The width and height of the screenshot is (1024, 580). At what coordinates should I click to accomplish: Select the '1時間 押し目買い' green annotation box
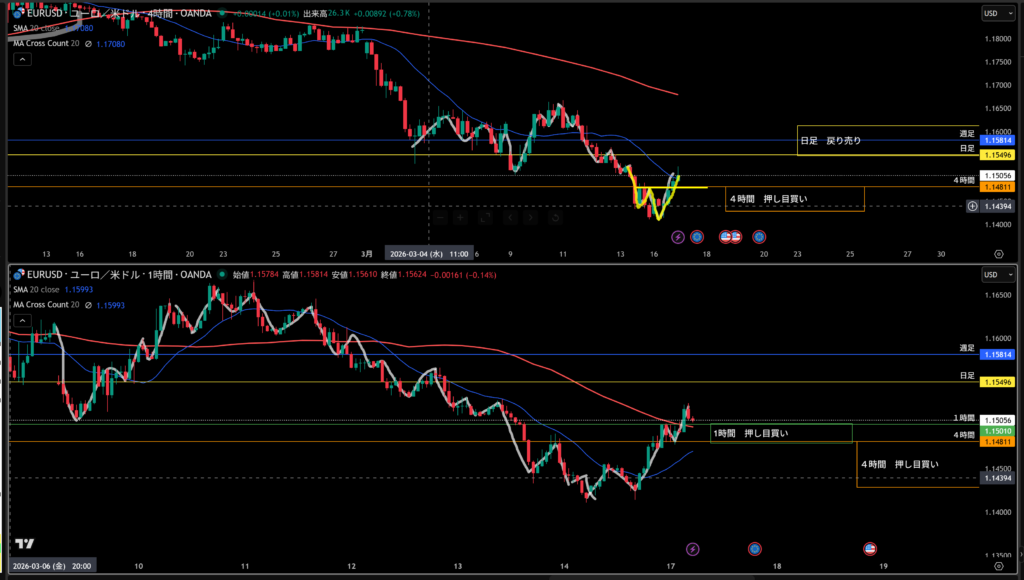(x=780, y=433)
